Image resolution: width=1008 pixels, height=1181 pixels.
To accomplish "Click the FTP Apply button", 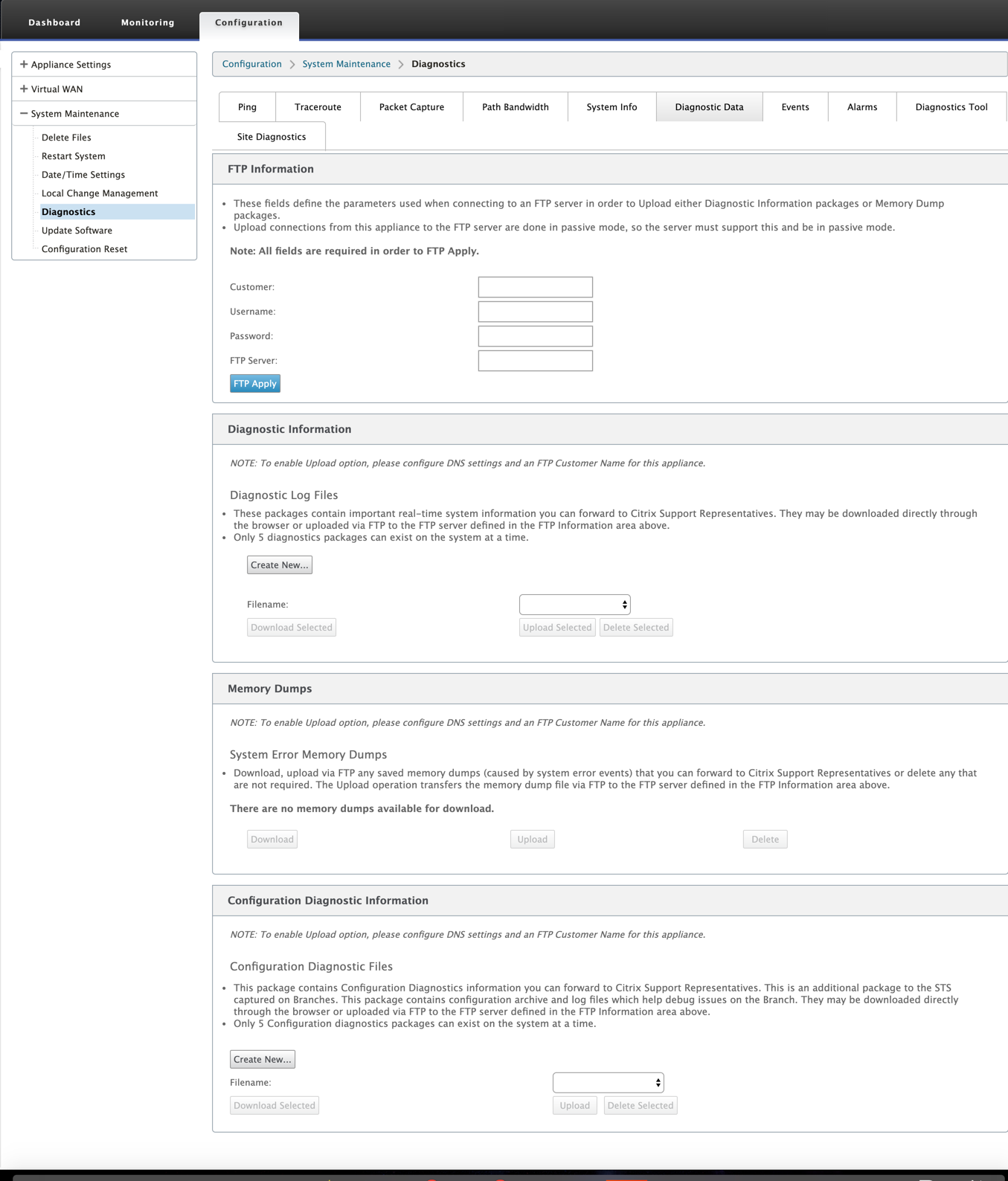I will 255,384.
